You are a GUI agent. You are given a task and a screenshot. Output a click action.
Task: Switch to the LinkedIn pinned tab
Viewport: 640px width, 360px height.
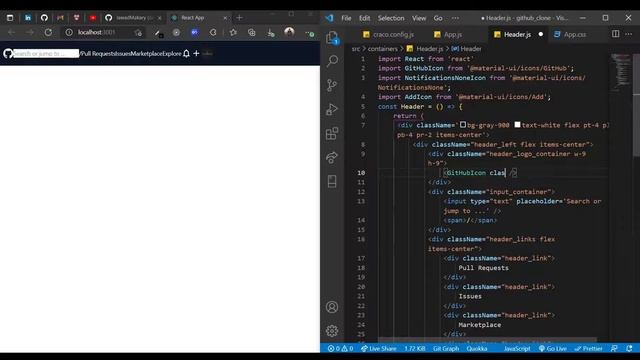[27, 18]
